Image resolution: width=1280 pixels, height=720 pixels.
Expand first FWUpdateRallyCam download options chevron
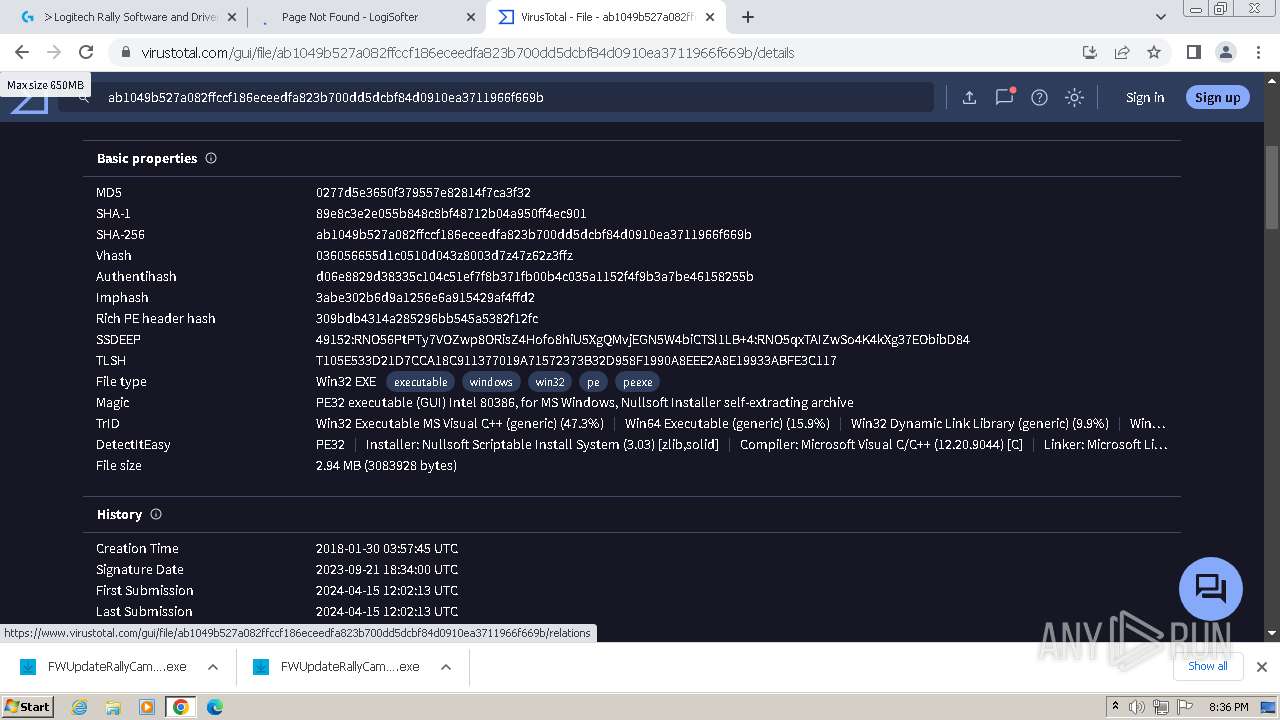[213, 667]
